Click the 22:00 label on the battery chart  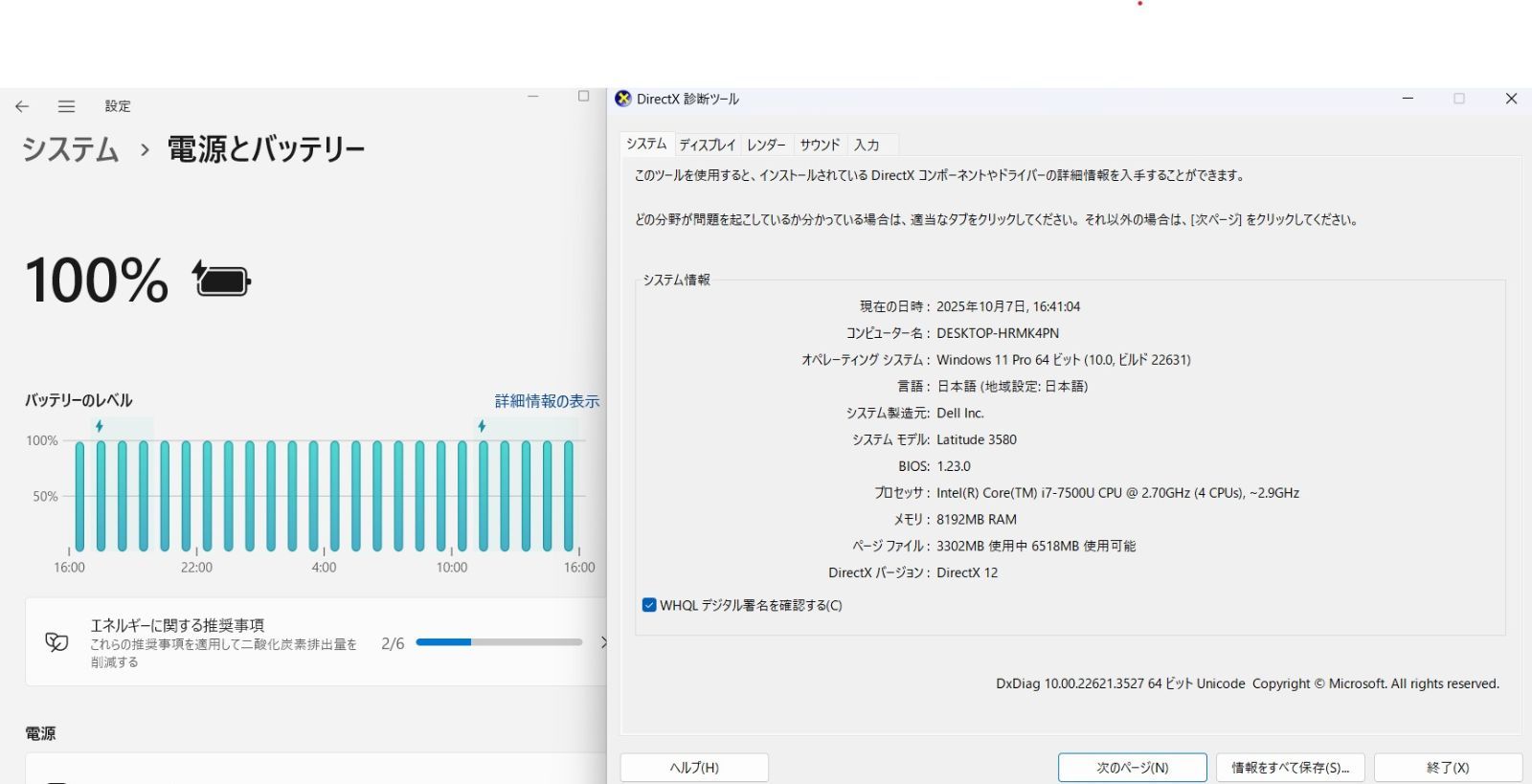196,568
